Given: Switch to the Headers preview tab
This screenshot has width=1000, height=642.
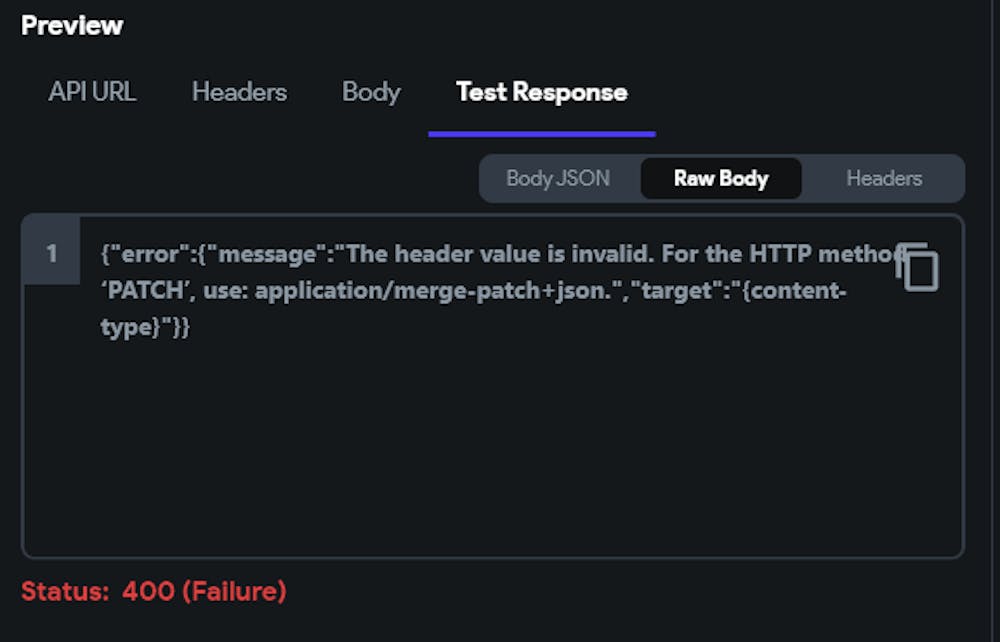Looking at the screenshot, I should pyautogui.click(x=239, y=92).
